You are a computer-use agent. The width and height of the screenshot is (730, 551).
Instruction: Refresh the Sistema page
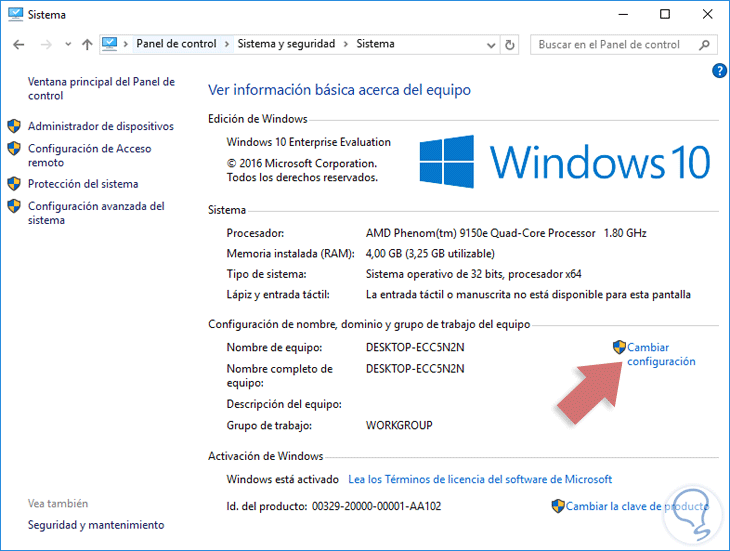[x=510, y=45]
